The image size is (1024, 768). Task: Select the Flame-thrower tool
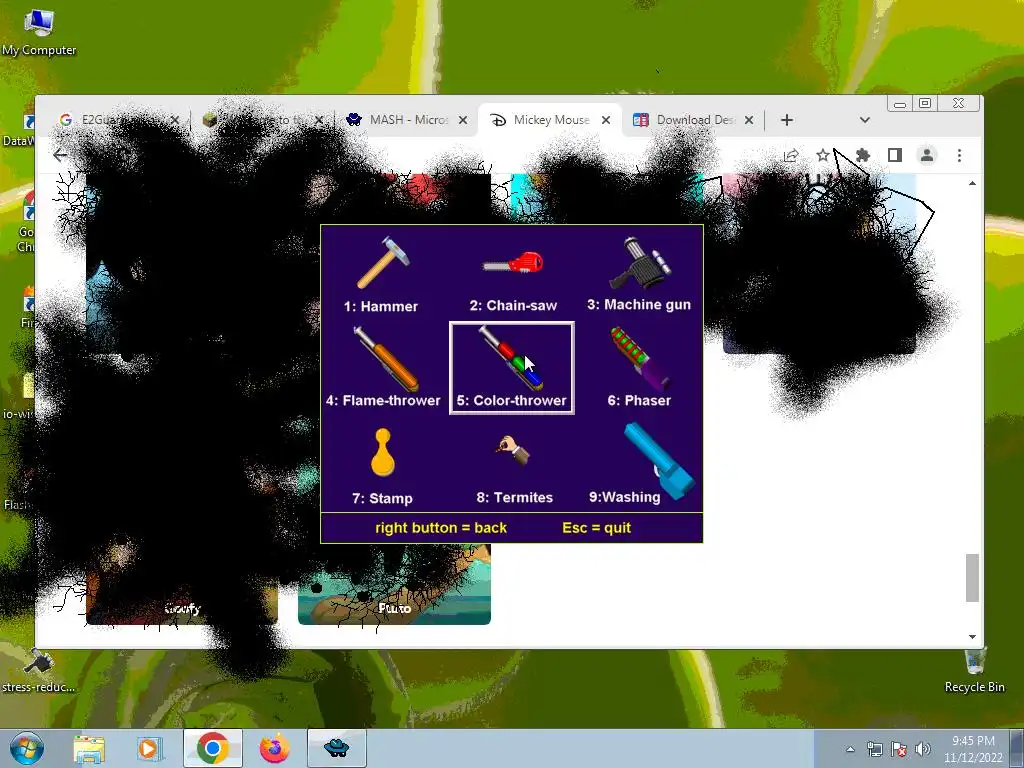pos(383,368)
